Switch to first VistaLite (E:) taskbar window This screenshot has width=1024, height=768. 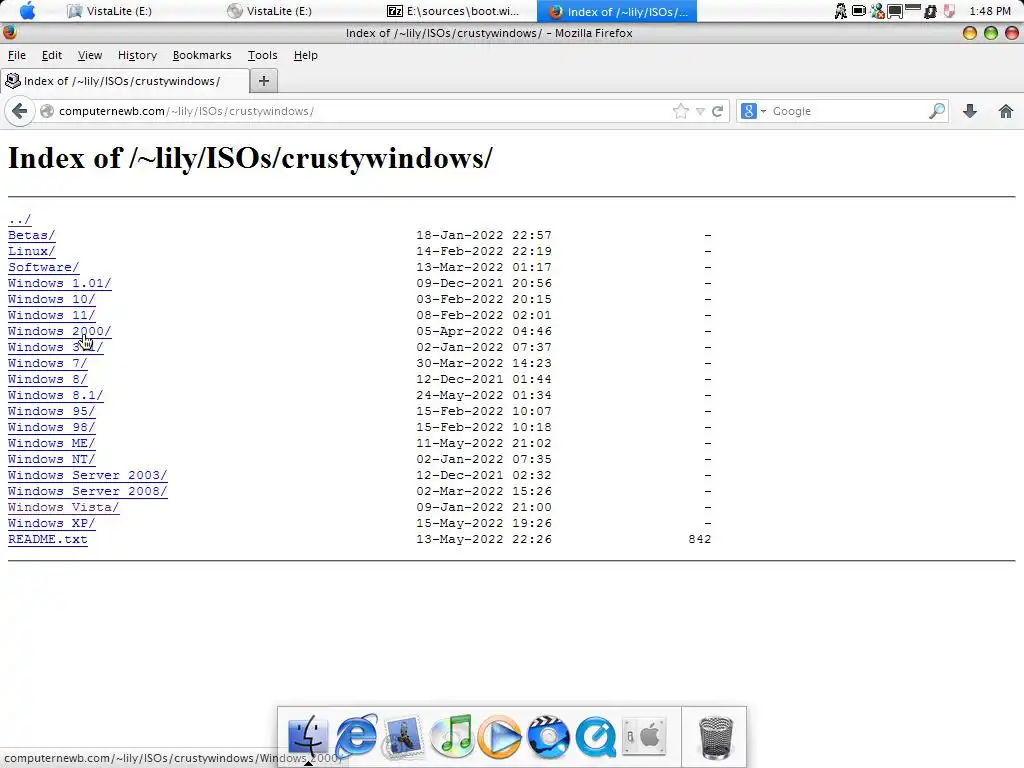pyautogui.click(x=110, y=11)
